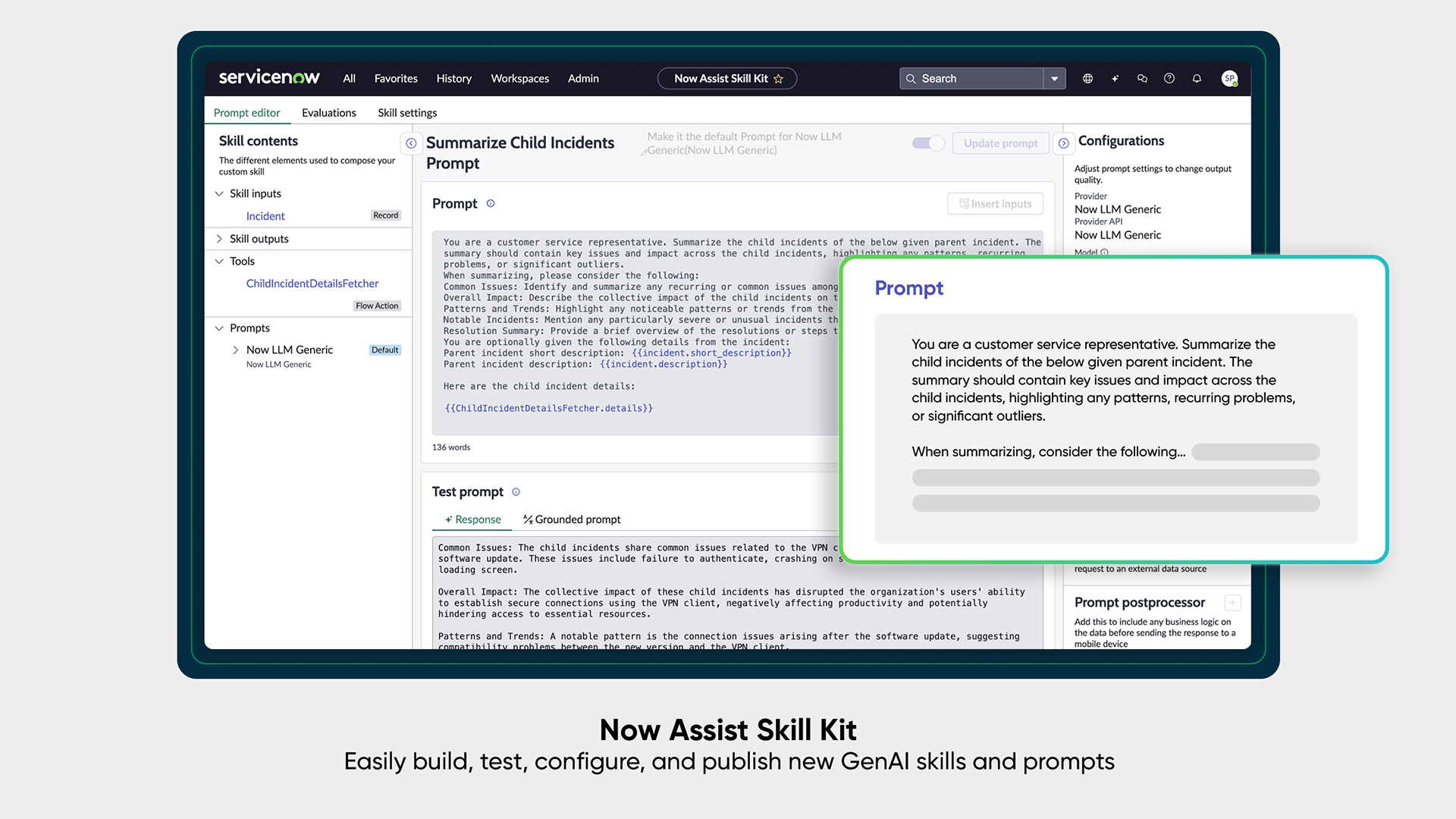Expand Now LLM Generic prompt item
The height and width of the screenshot is (819, 1456).
tap(235, 350)
